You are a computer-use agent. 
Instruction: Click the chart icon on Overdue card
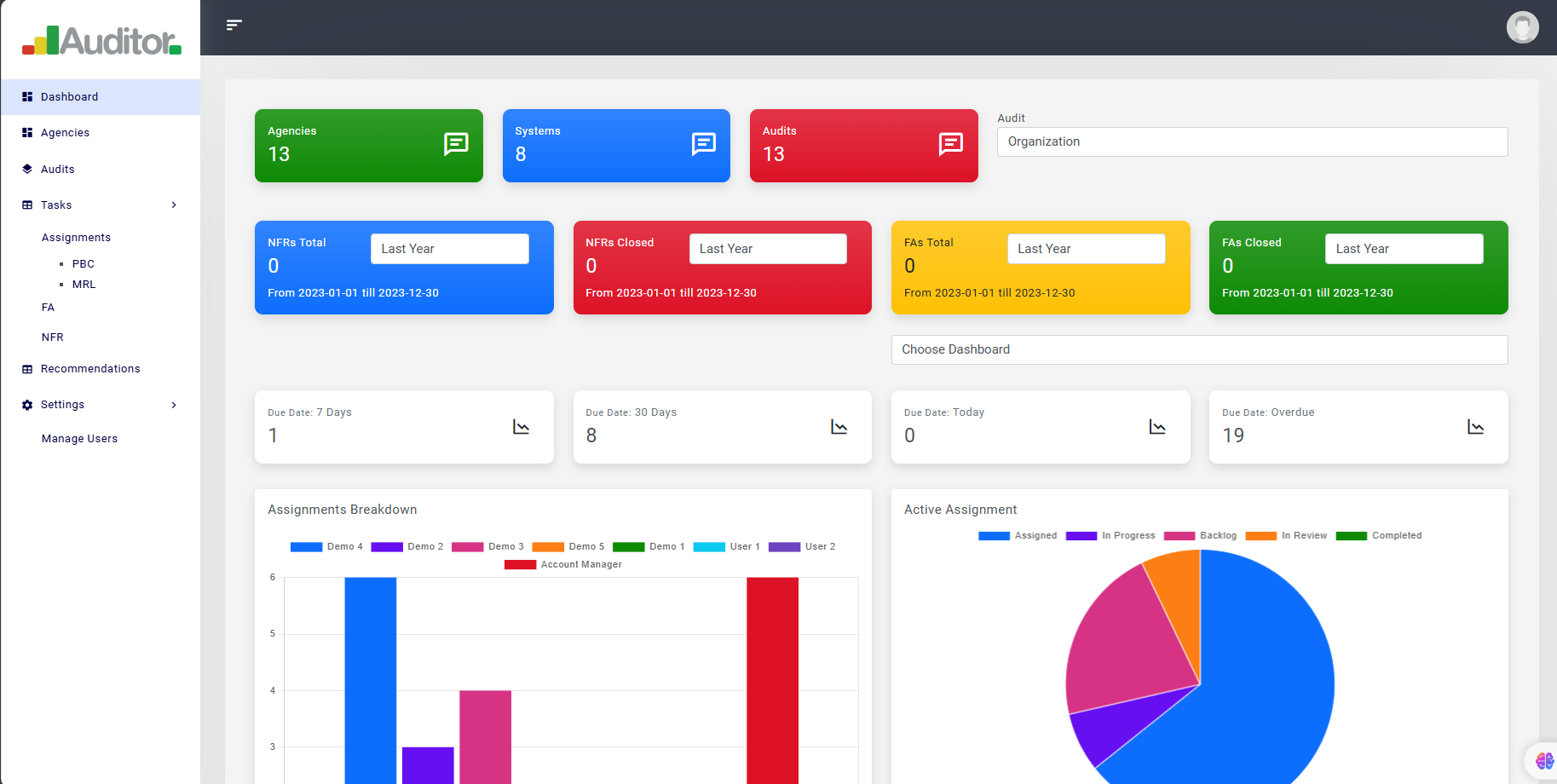tap(1475, 427)
